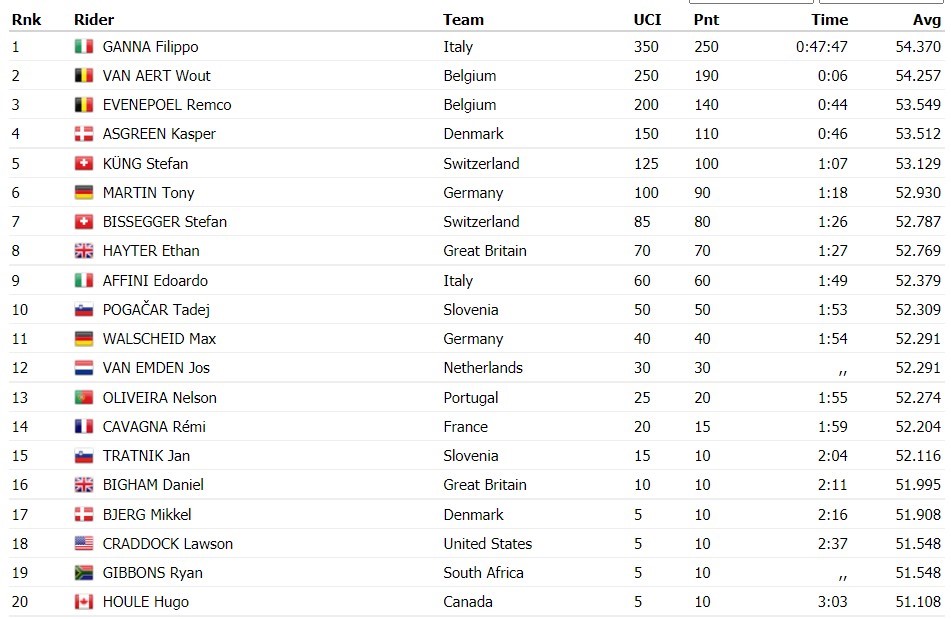
Task: Click the Canadian flag next to HOULE Hugo
Action: [84, 602]
